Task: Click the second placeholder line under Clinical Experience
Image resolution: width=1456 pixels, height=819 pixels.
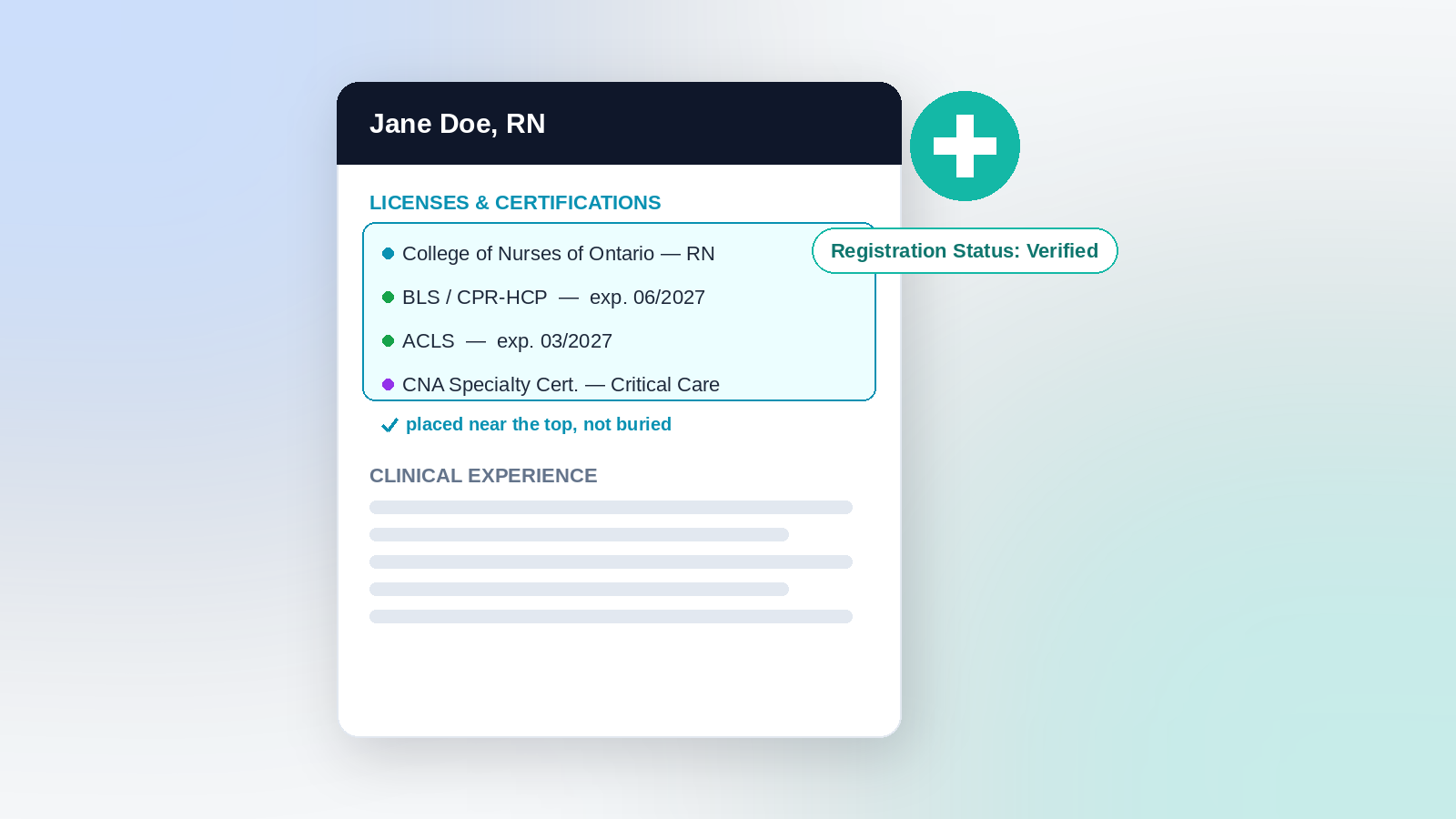Action: (579, 534)
